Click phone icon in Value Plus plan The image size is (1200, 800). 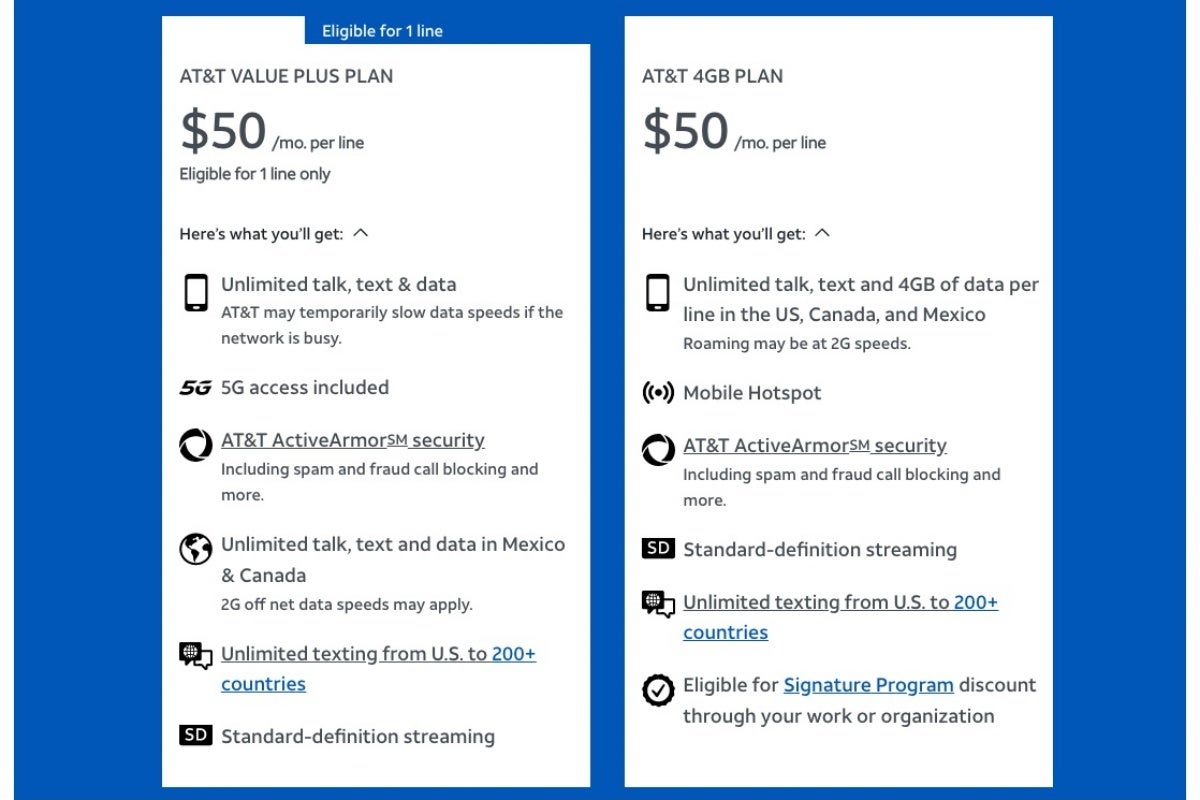(x=196, y=293)
